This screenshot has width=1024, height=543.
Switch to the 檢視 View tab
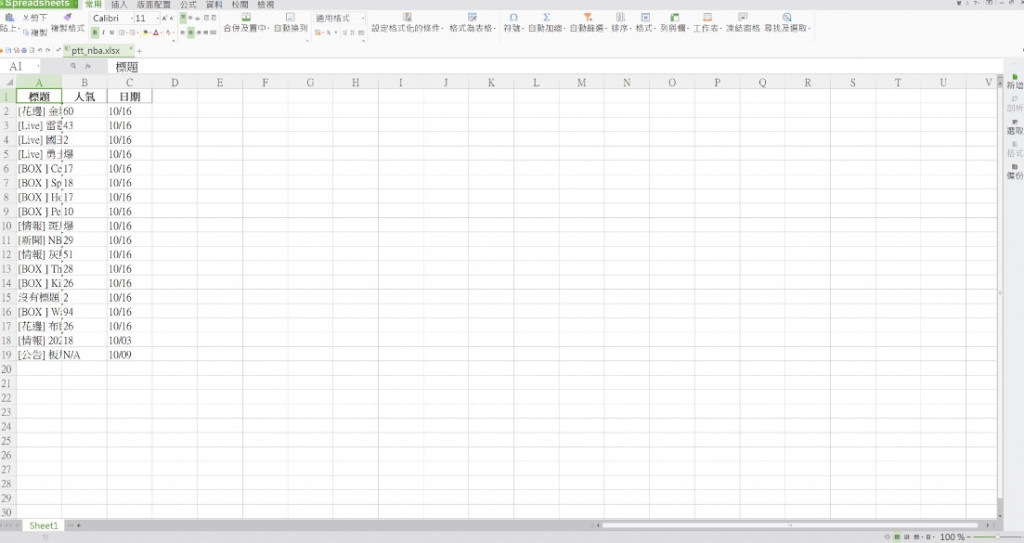coord(266,5)
